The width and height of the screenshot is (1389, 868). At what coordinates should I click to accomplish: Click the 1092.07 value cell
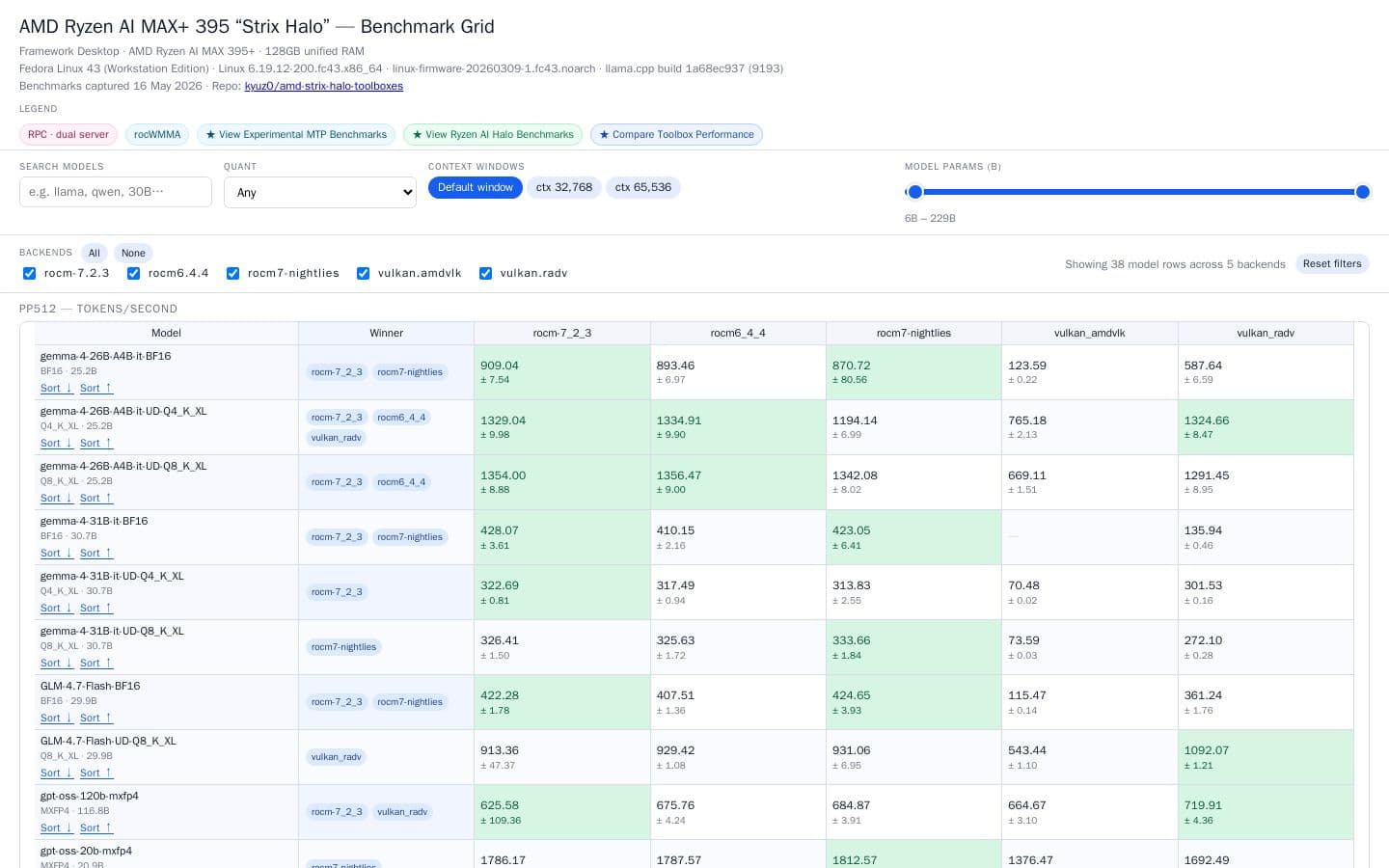1266,757
